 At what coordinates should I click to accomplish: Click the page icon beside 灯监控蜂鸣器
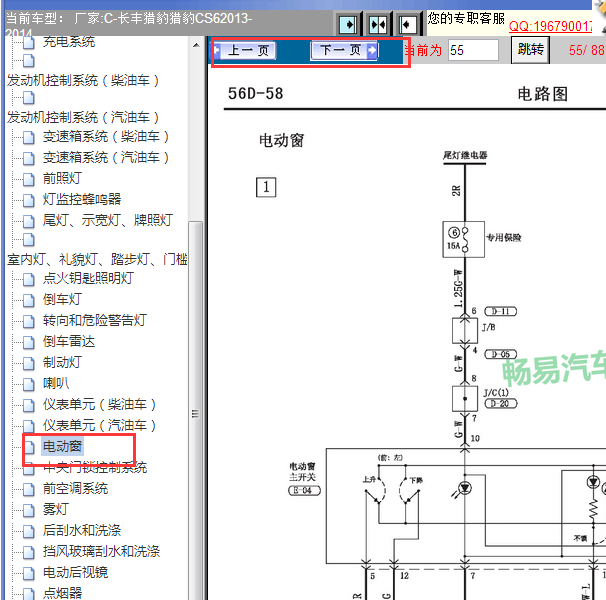[x=29, y=200]
